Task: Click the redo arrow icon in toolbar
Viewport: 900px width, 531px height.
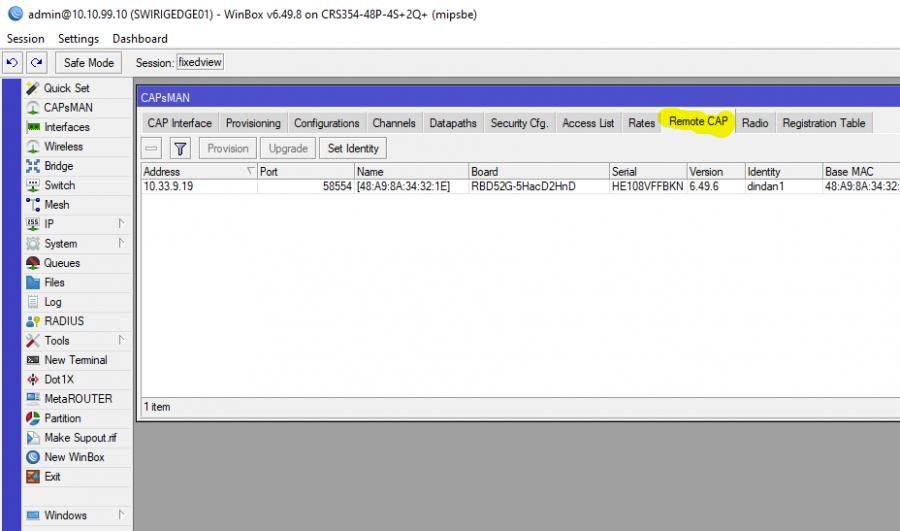Action: coord(36,62)
